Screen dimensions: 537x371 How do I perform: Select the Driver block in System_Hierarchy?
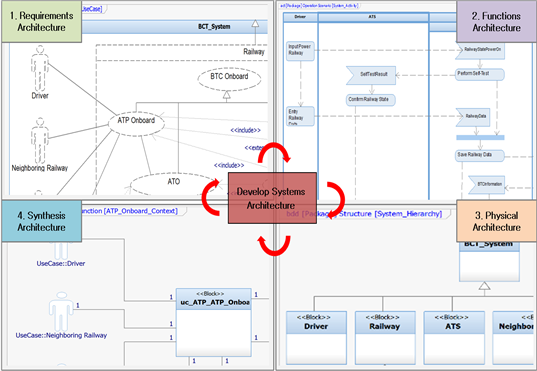316,337
